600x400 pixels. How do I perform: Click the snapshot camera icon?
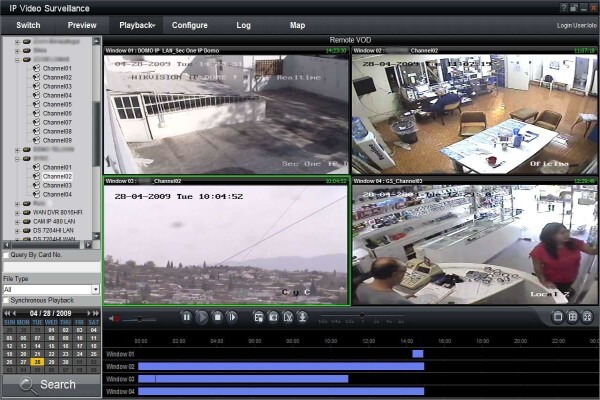coord(273,317)
